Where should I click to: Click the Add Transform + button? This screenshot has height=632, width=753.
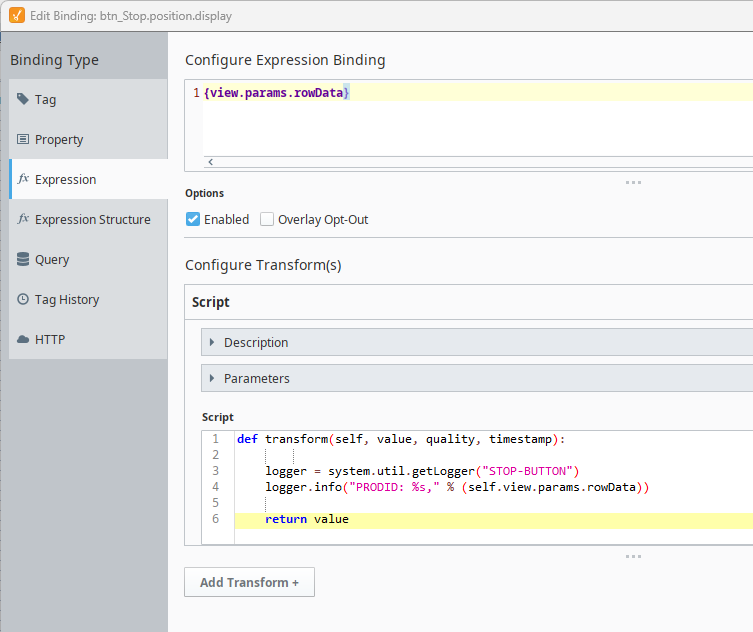[249, 582]
